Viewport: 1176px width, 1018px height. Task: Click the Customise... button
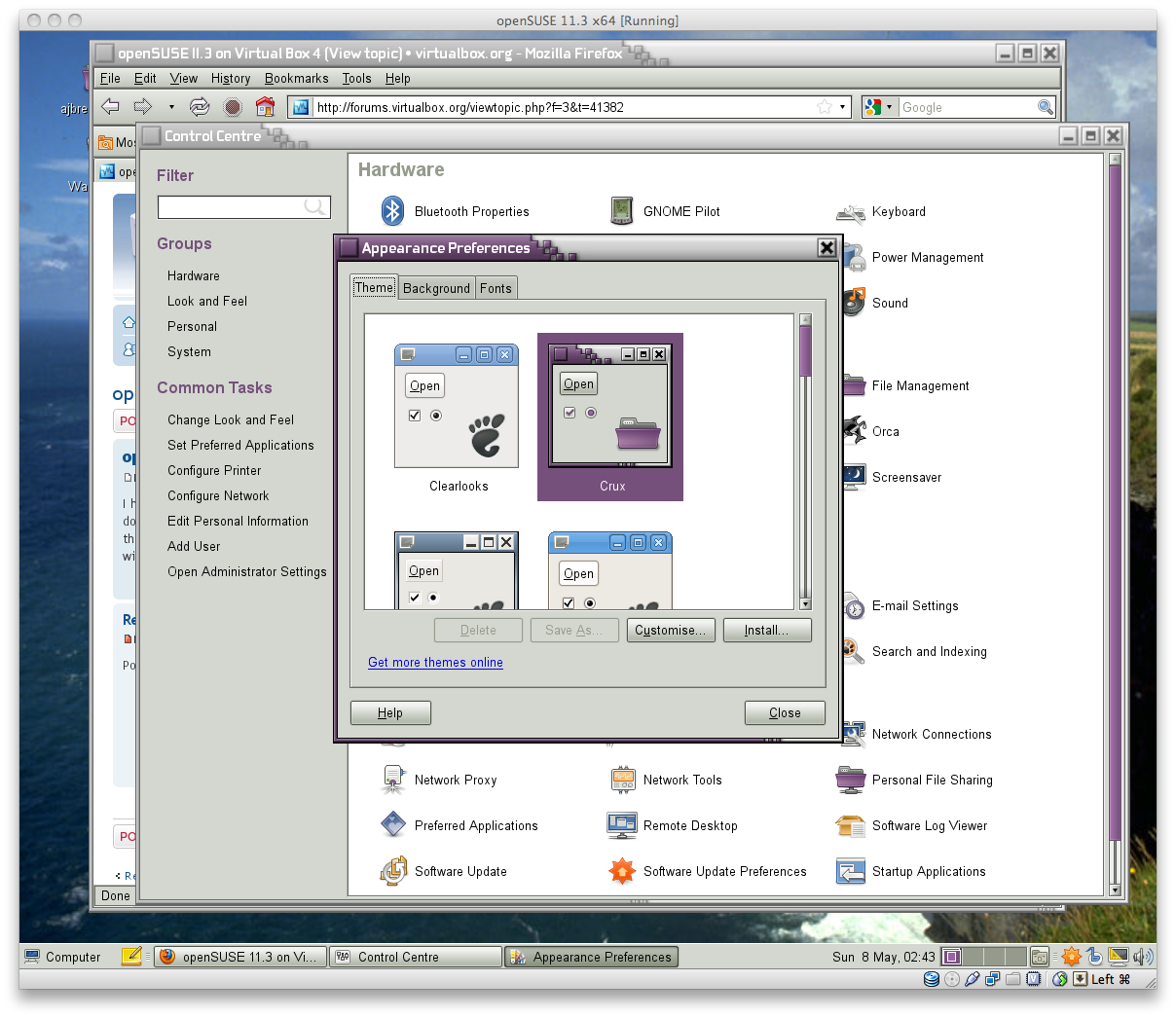tap(670, 631)
